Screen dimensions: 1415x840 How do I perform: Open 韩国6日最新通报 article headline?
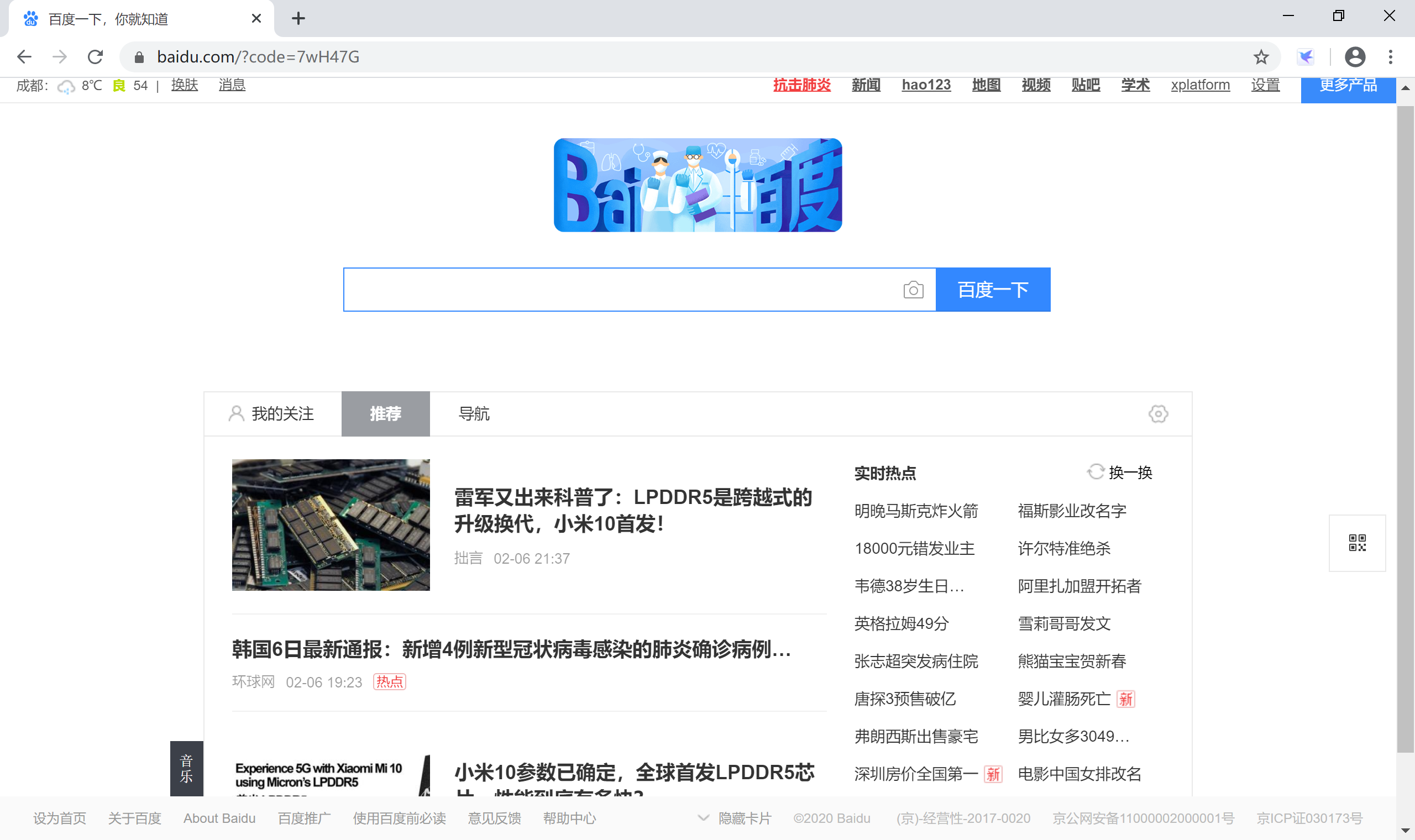point(511,649)
